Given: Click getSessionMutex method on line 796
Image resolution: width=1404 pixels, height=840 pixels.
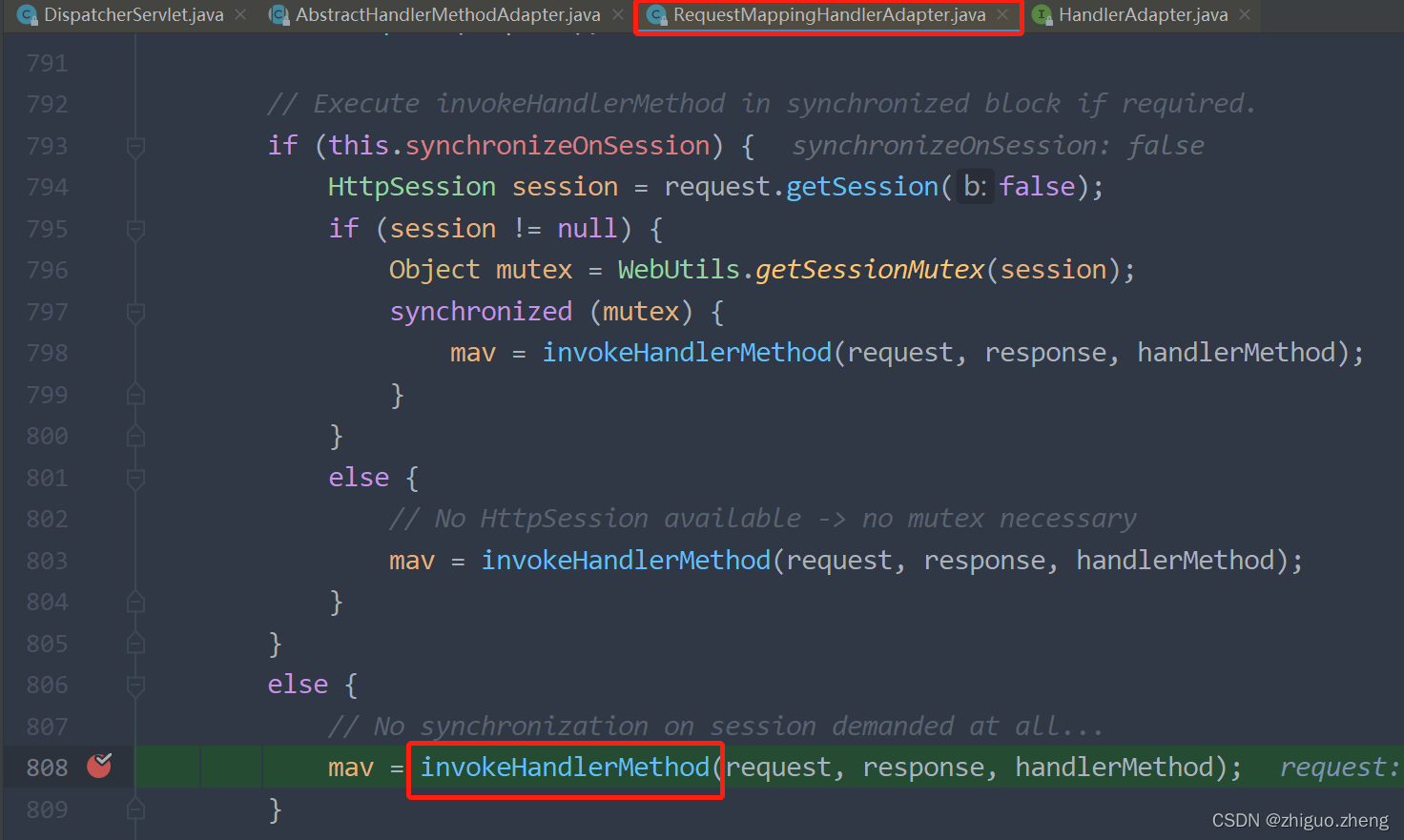Looking at the screenshot, I should click(870, 270).
